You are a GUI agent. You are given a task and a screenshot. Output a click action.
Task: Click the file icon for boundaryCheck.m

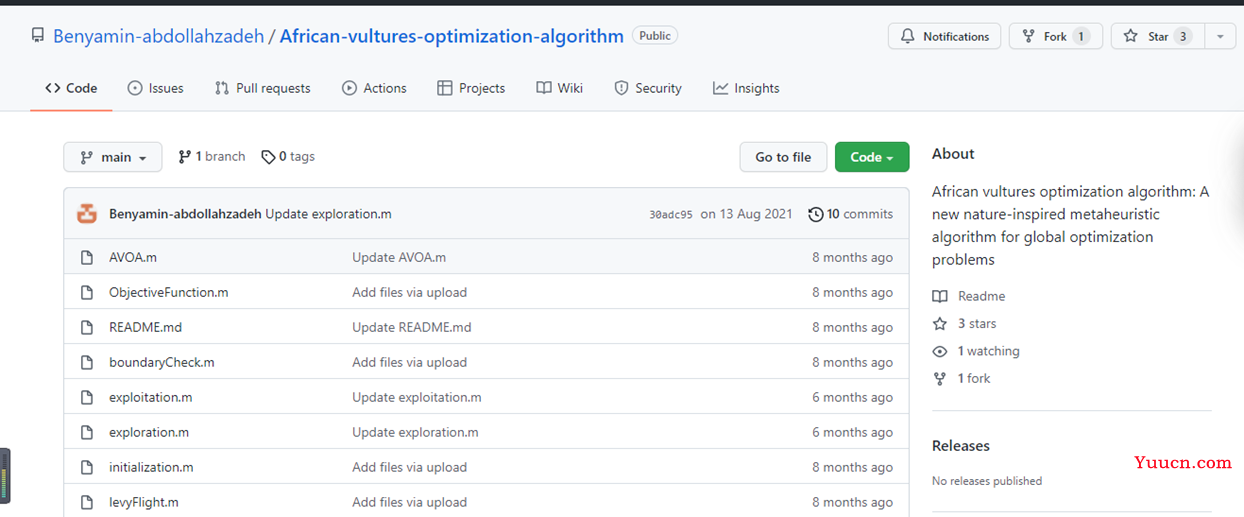pyautogui.click(x=87, y=363)
